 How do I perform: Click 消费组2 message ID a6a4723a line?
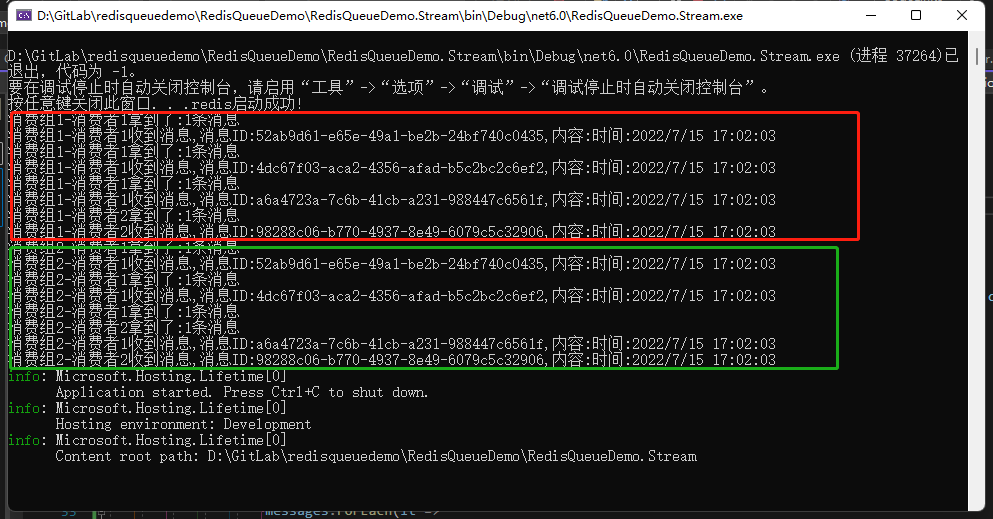click(392, 344)
